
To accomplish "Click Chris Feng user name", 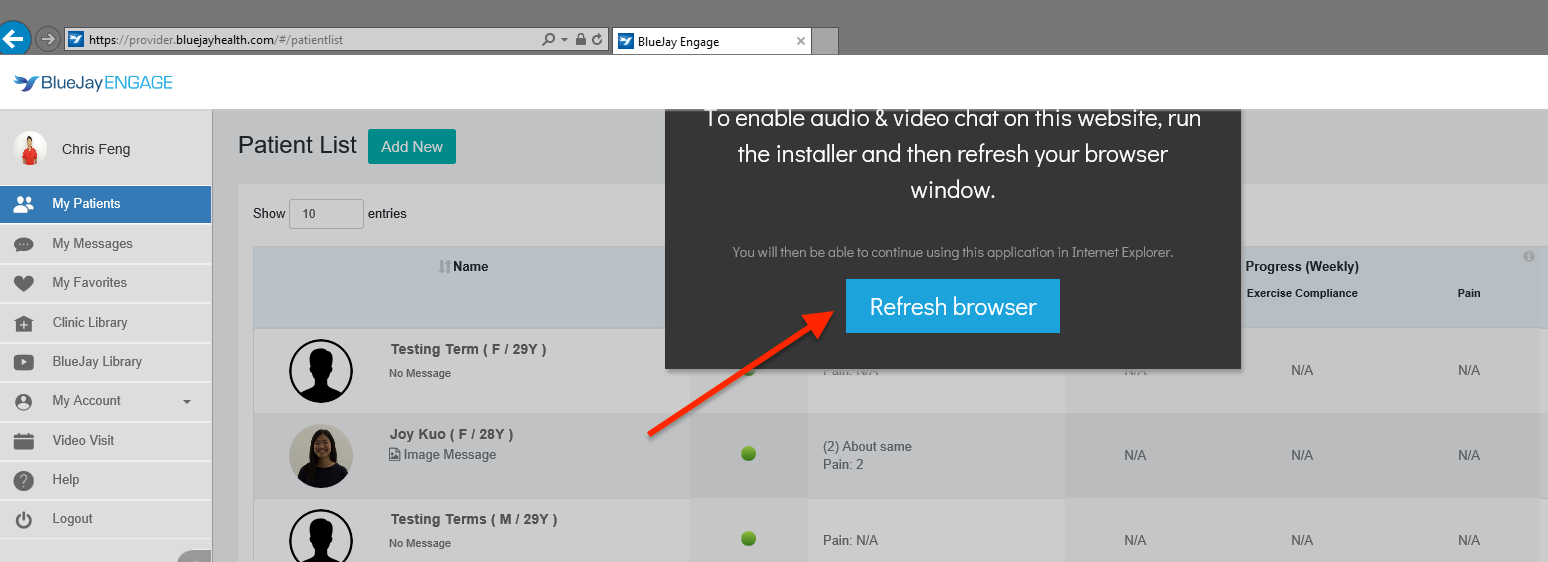I will click(x=96, y=149).
